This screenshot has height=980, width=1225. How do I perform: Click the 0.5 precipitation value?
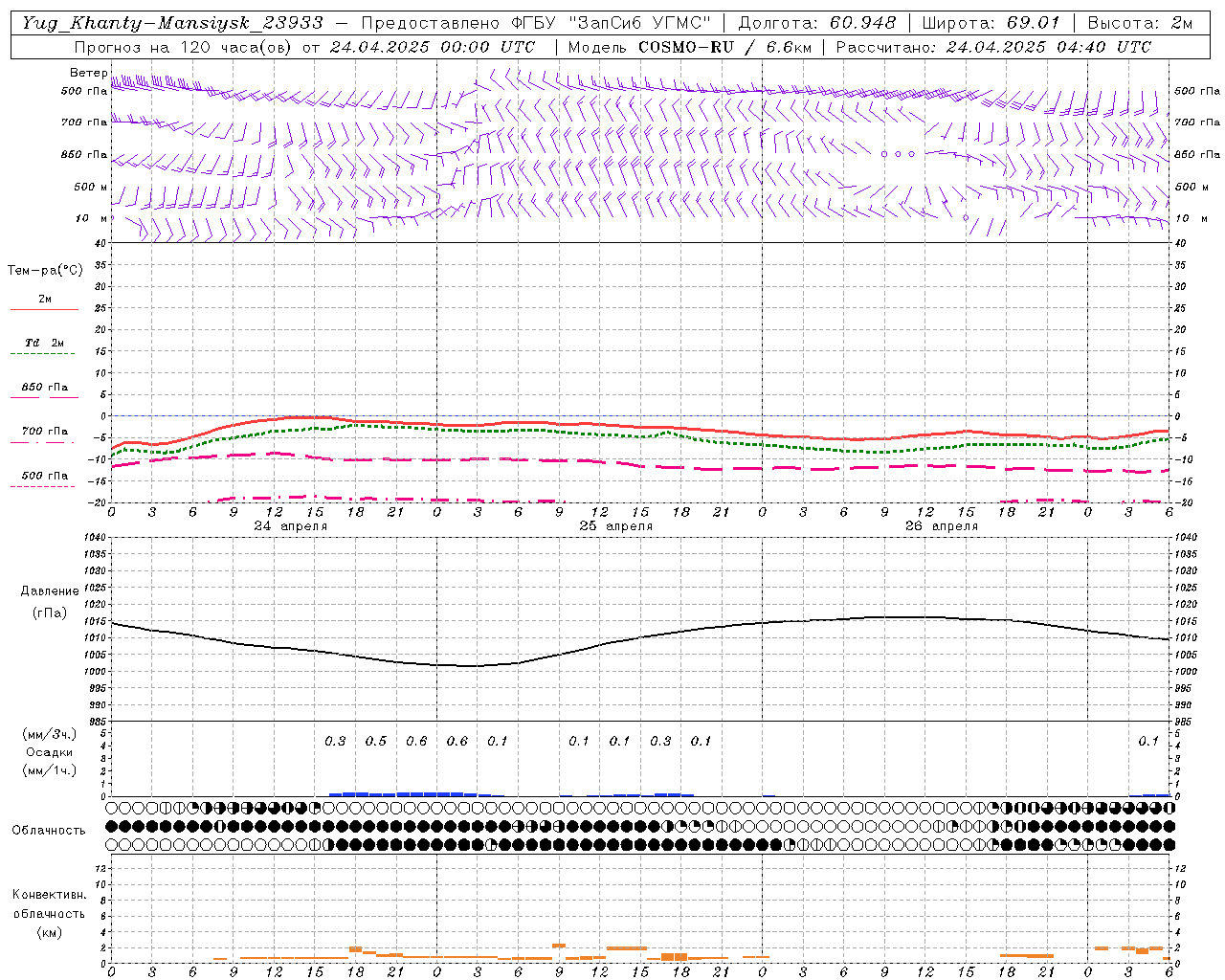pos(376,742)
